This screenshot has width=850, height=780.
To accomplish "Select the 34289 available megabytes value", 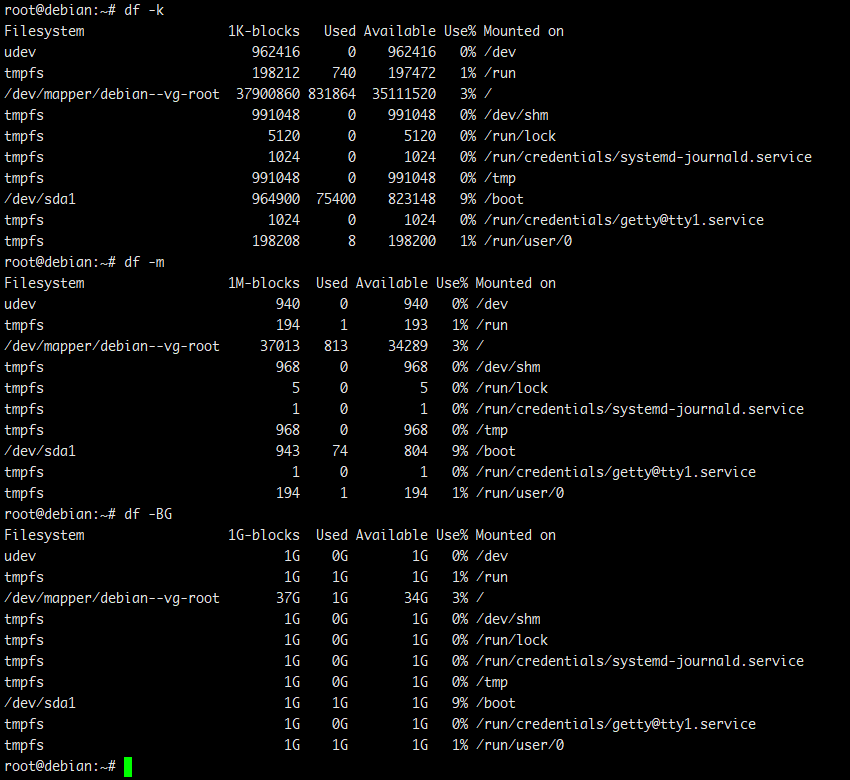I will click(x=408, y=346).
